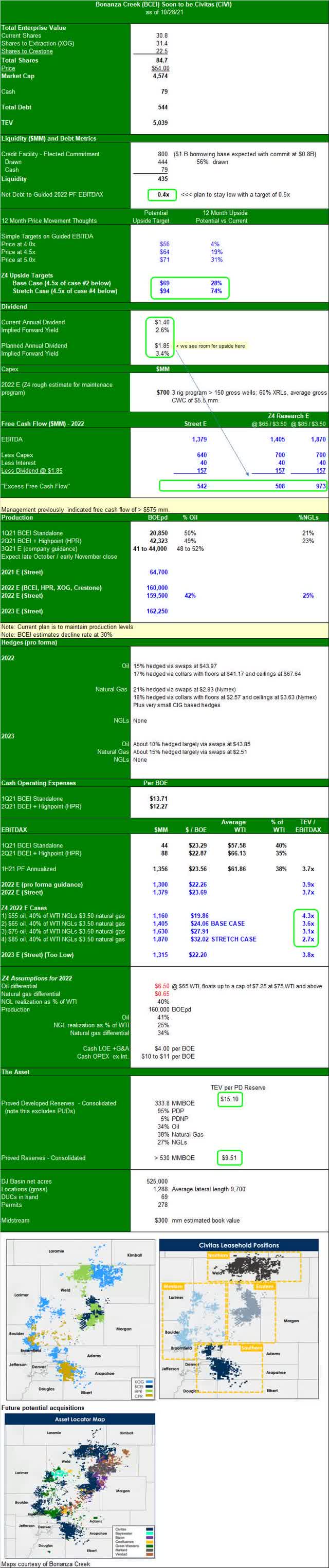This screenshot has height=1568, width=329.
Task: Select the 74% upside potential cell
Action: click(216, 291)
